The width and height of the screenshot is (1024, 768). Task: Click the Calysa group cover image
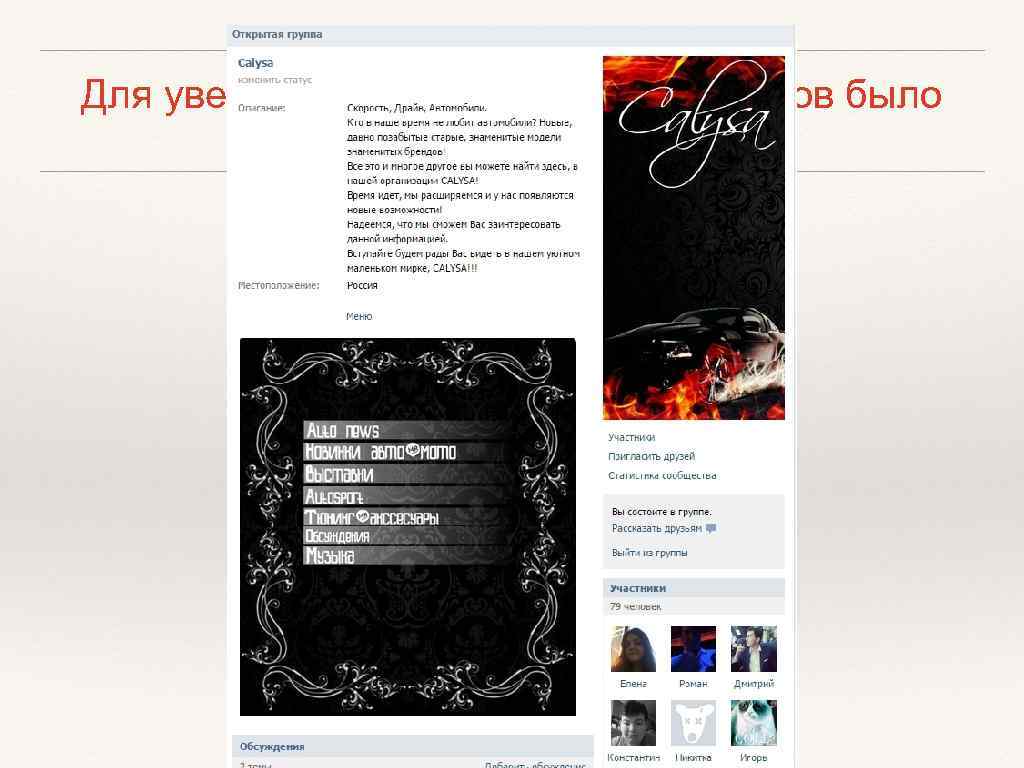coord(694,238)
